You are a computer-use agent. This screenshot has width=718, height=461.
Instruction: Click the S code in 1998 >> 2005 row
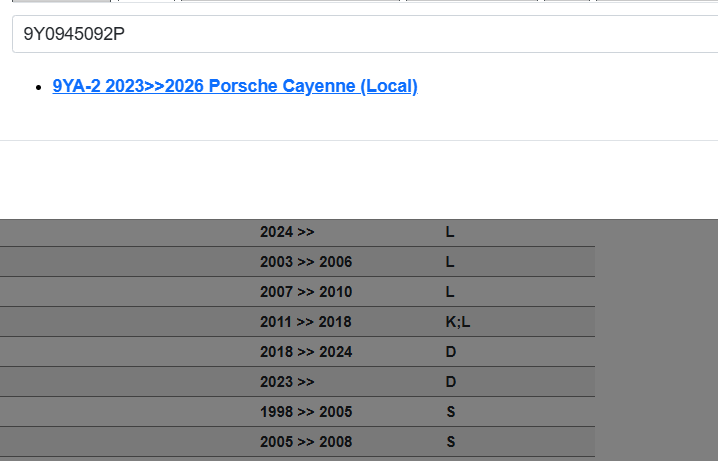point(450,412)
